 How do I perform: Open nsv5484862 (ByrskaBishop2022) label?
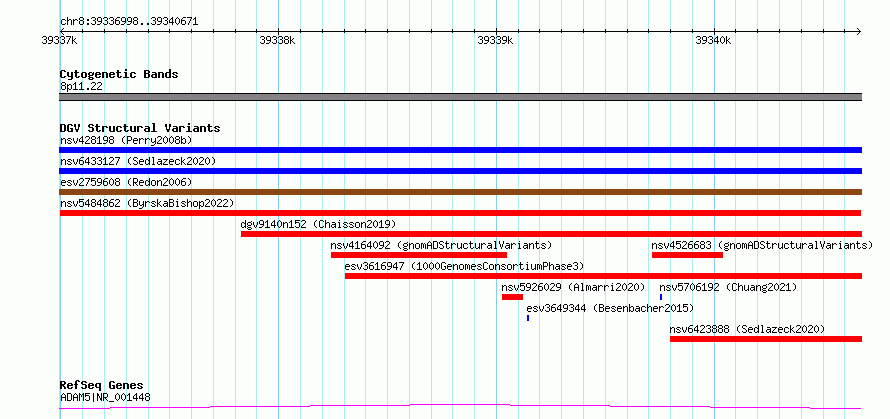(x=147, y=203)
